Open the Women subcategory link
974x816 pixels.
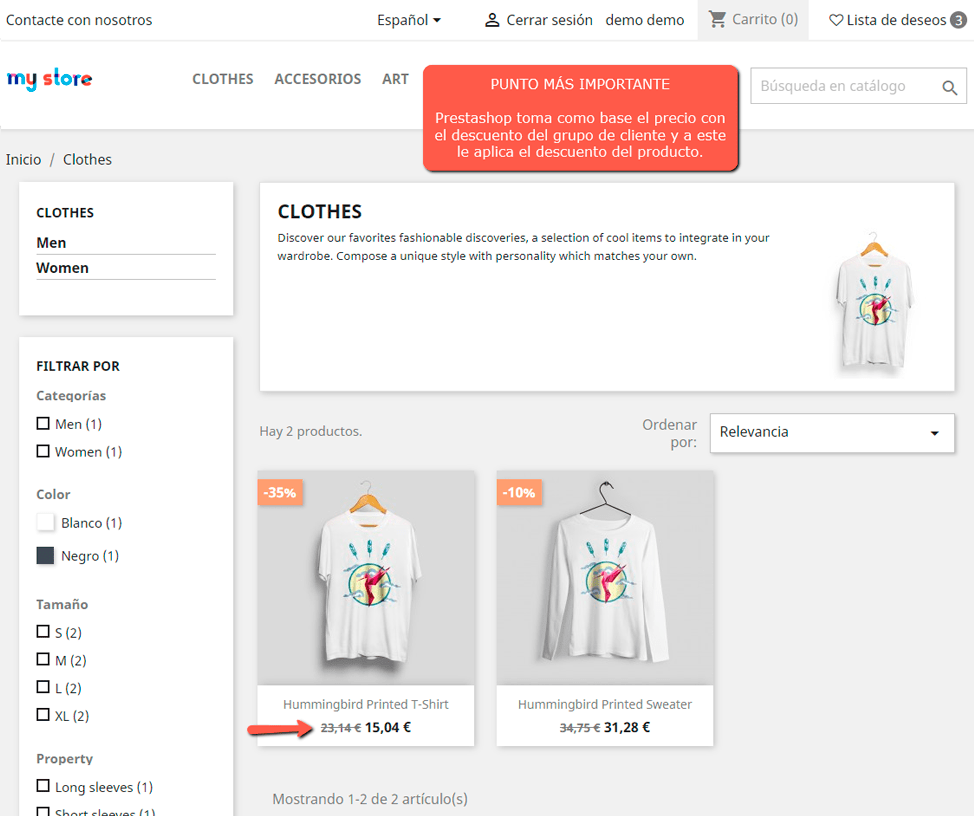click(62, 268)
